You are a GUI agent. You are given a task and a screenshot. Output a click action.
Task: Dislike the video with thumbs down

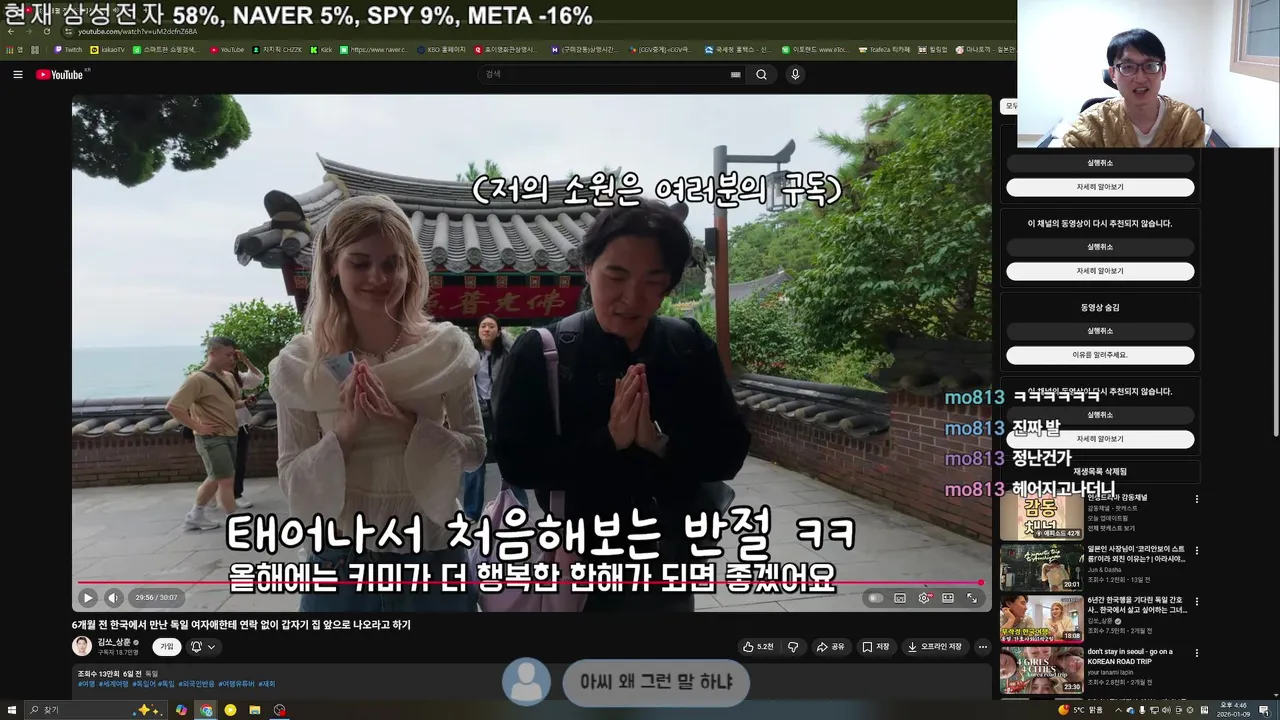(793, 647)
